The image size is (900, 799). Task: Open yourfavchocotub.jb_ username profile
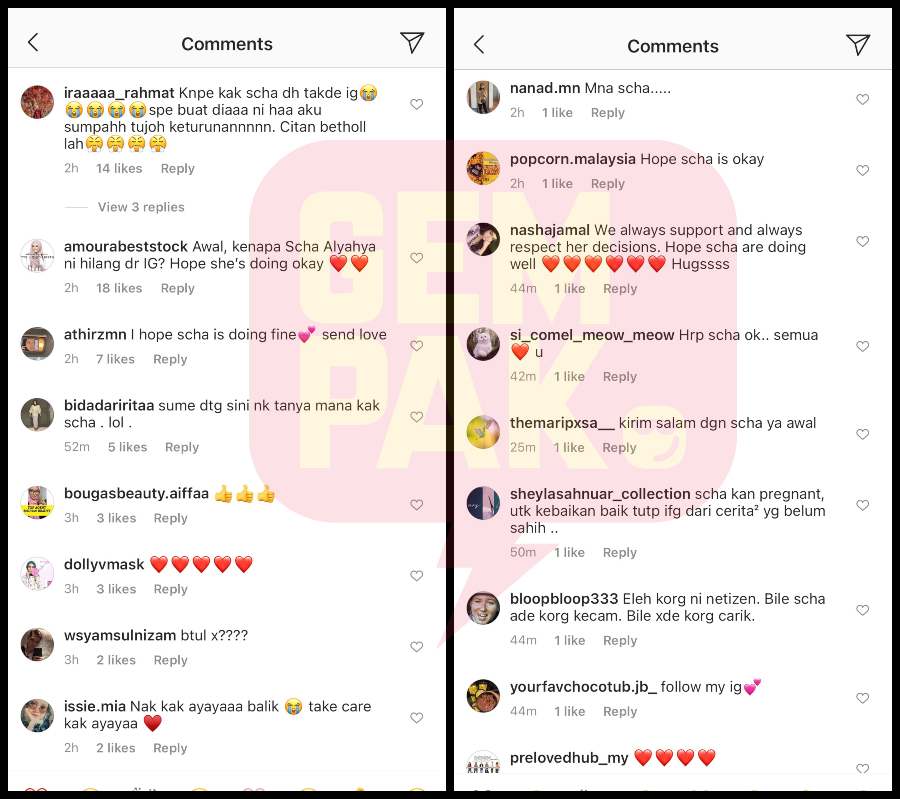coord(583,687)
